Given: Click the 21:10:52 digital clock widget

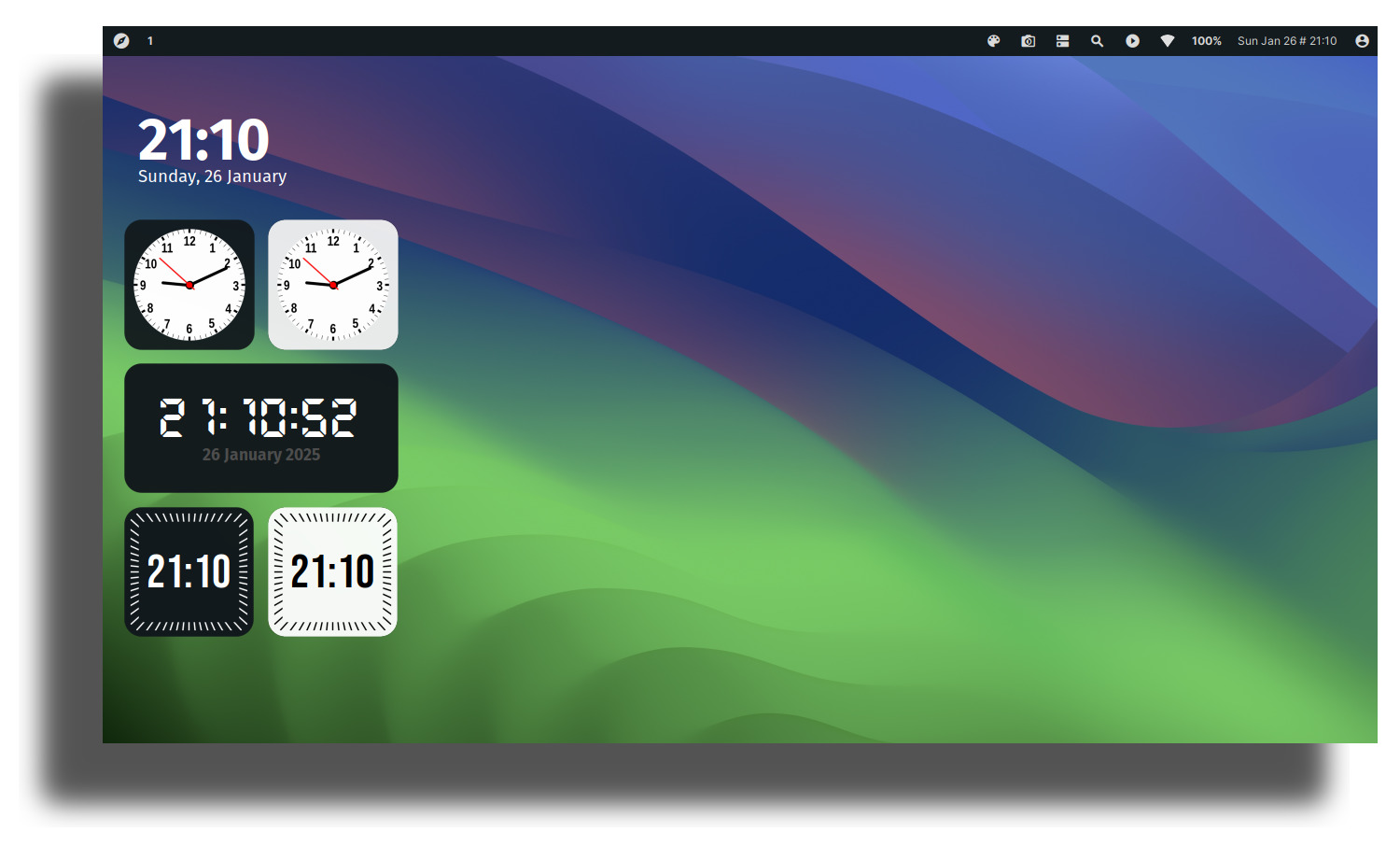Looking at the screenshot, I should click(261, 428).
